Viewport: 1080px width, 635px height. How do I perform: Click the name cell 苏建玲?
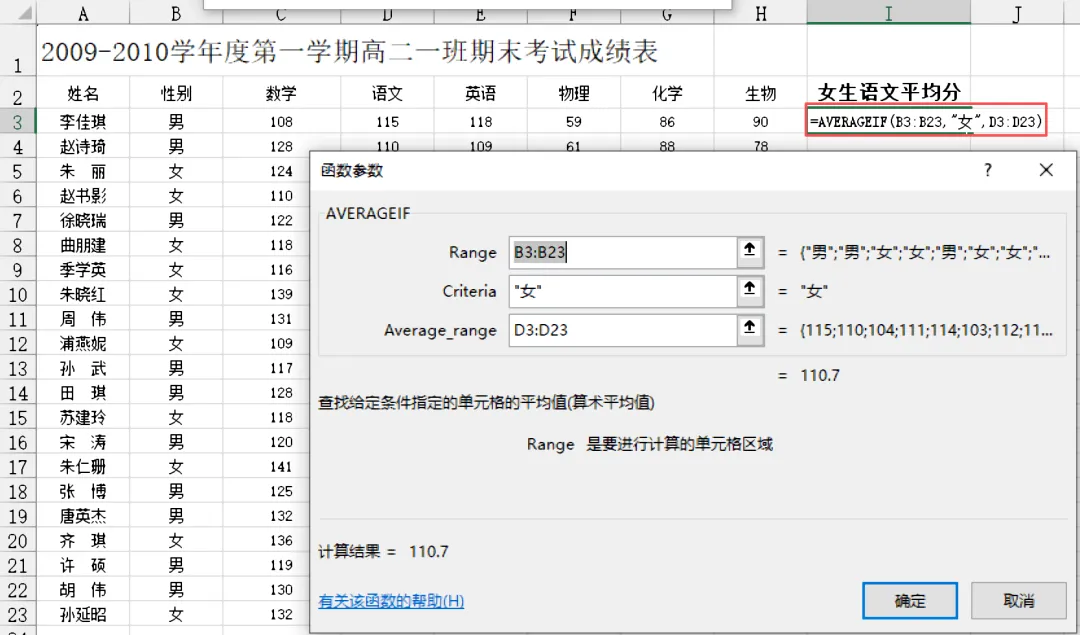(83, 417)
